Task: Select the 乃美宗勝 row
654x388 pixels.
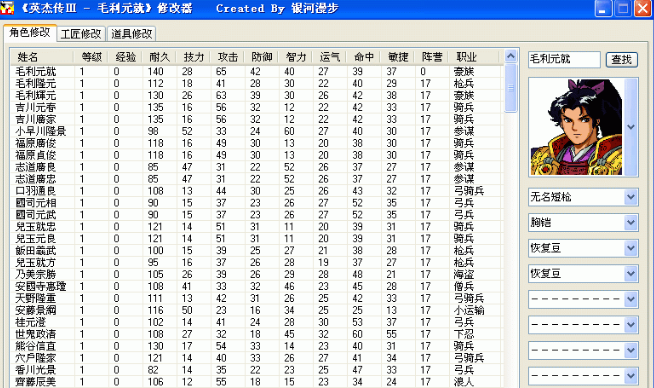Action: point(256,275)
